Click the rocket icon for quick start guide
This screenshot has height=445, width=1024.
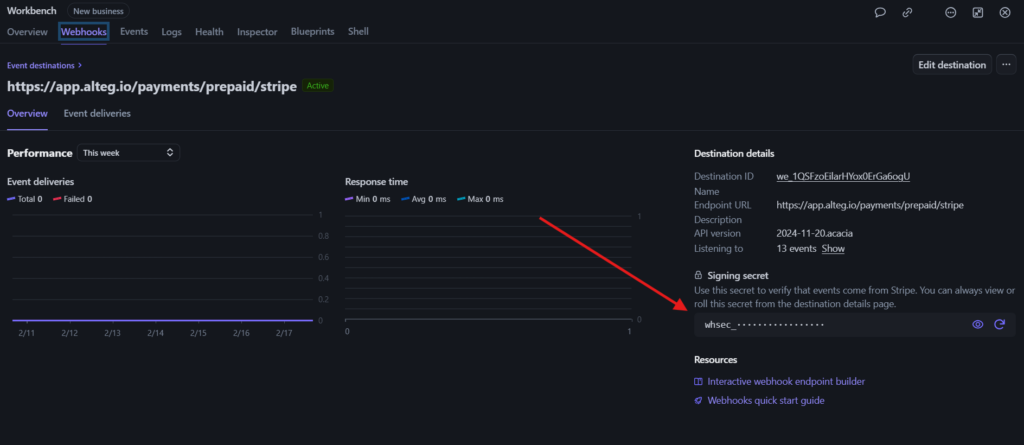point(698,400)
